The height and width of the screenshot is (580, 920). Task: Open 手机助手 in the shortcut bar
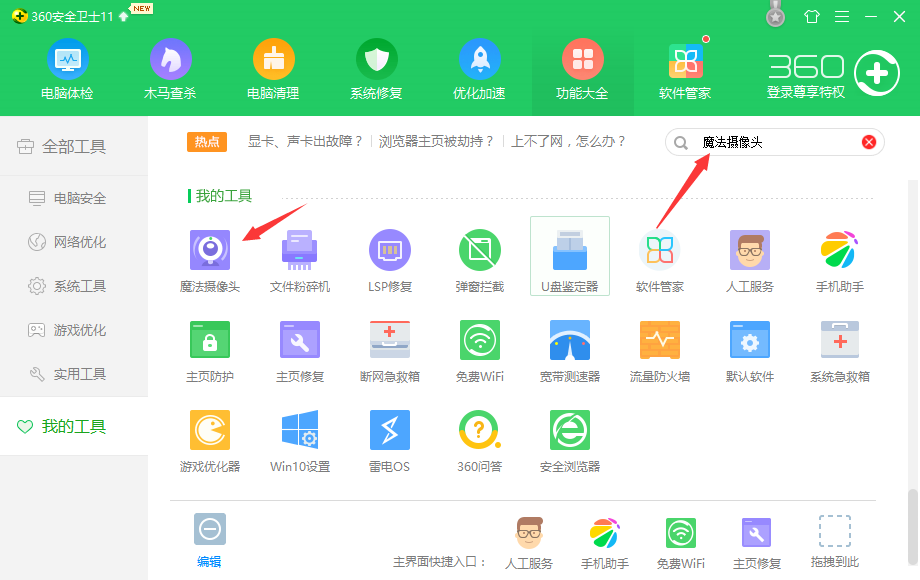point(604,542)
